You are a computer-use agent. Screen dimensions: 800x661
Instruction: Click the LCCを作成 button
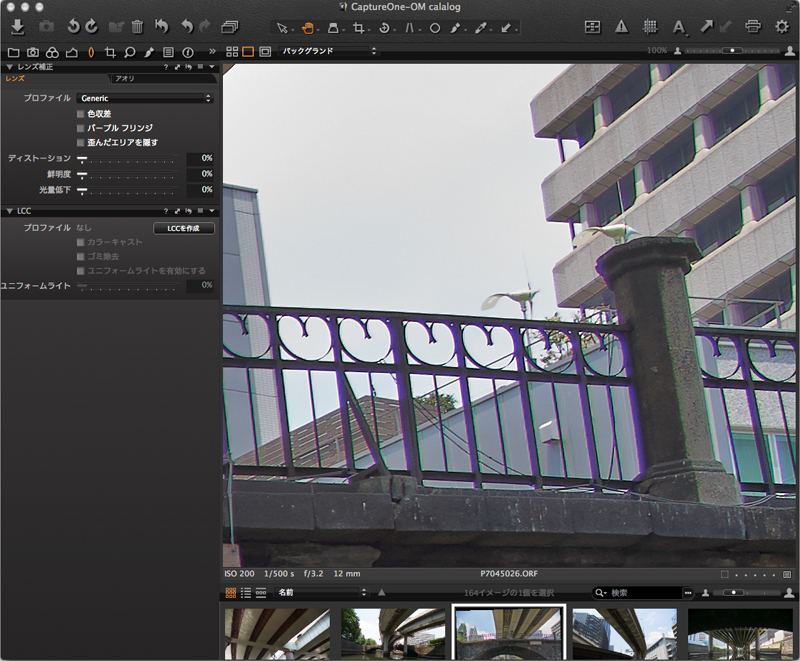pos(183,228)
